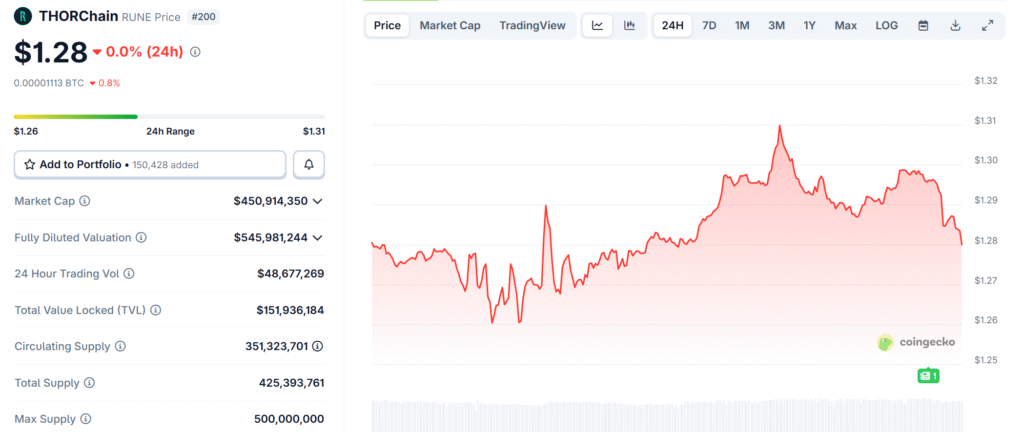Show Max Supply info icon
The height and width of the screenshot is (432, 1024).
85,419
